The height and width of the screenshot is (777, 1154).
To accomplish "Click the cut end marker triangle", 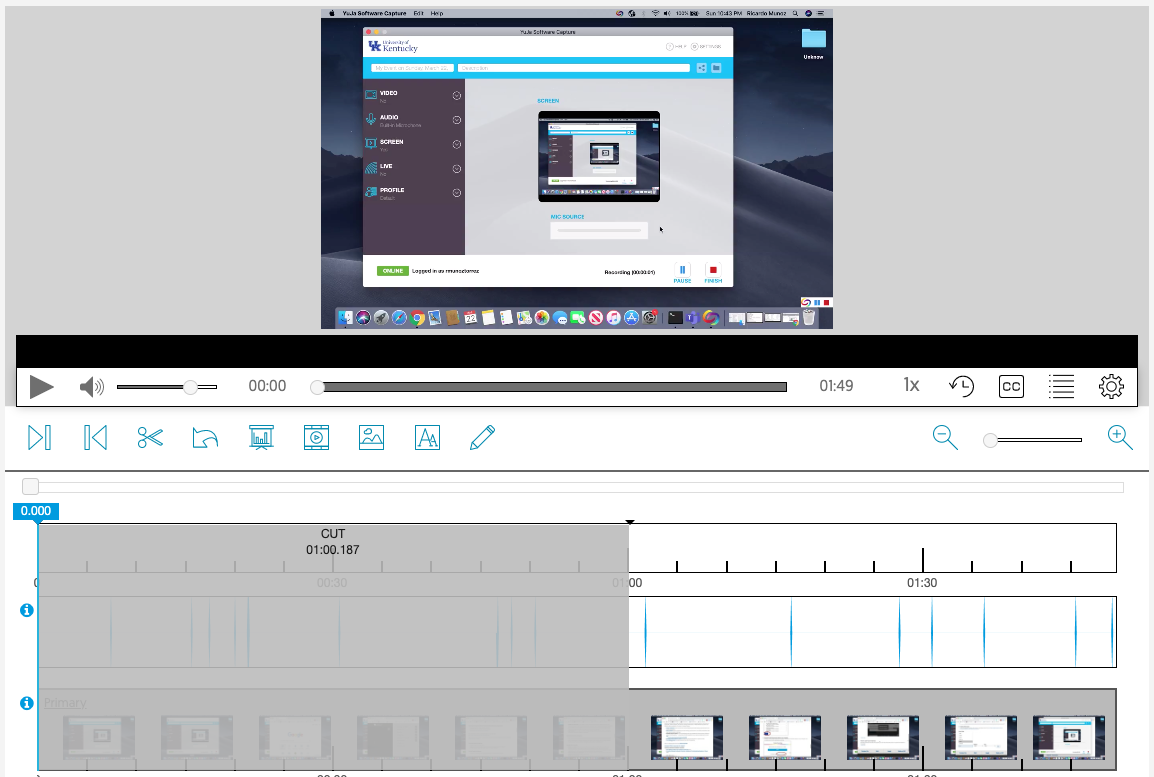I will tap(630, 522).
